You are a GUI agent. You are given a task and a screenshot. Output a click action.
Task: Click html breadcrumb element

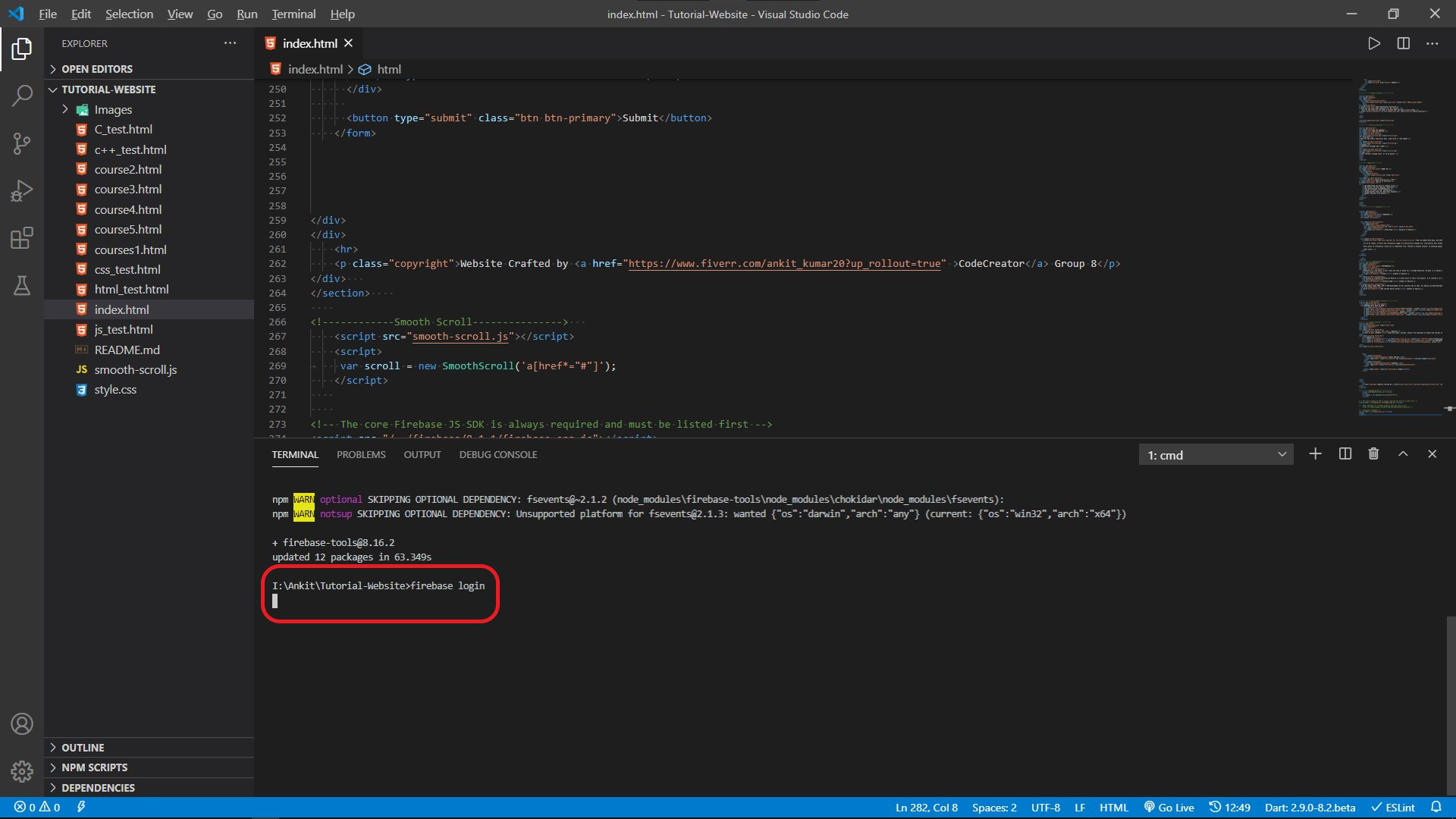(x=380, y=69)
